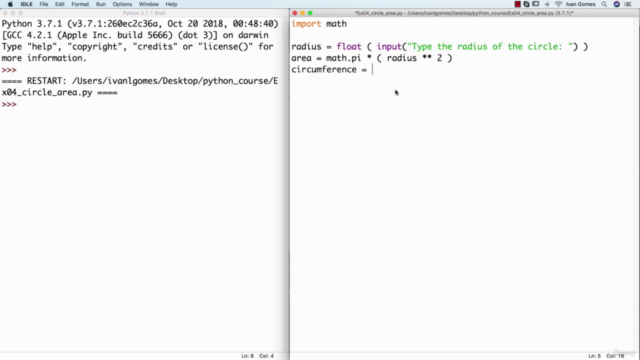Click the 'radius' variable at line start
The height and width of the screenshot is (360, 640).
coord(306,47)
